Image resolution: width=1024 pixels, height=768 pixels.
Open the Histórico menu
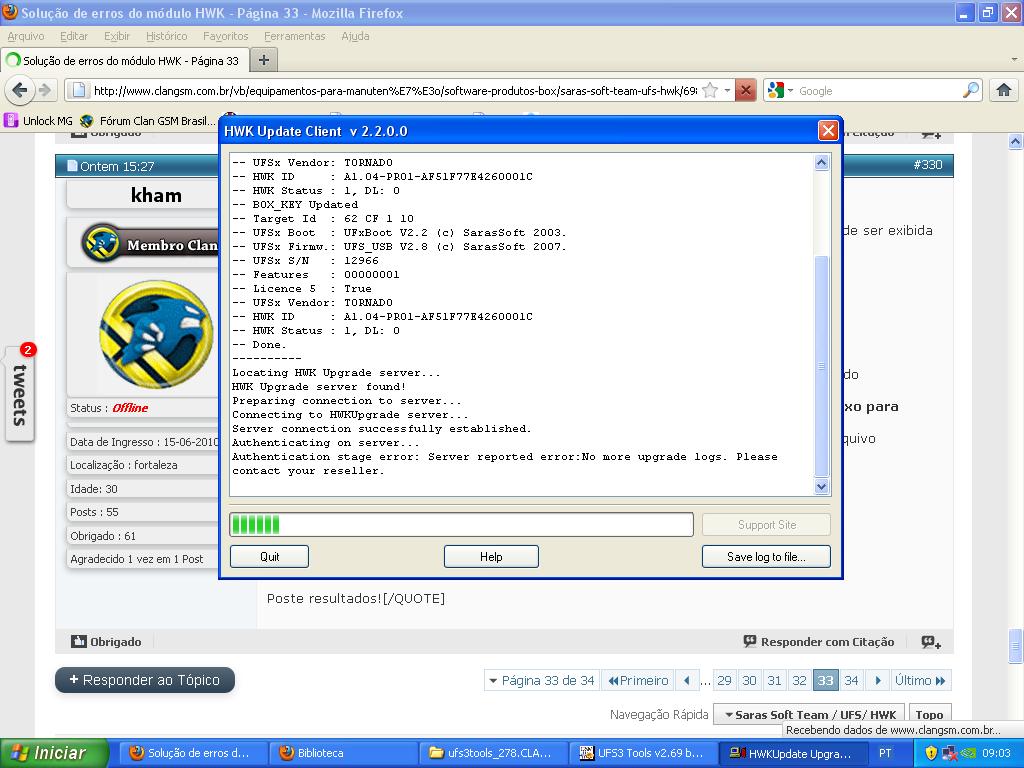pyautogui.click(x=167, y=36)
